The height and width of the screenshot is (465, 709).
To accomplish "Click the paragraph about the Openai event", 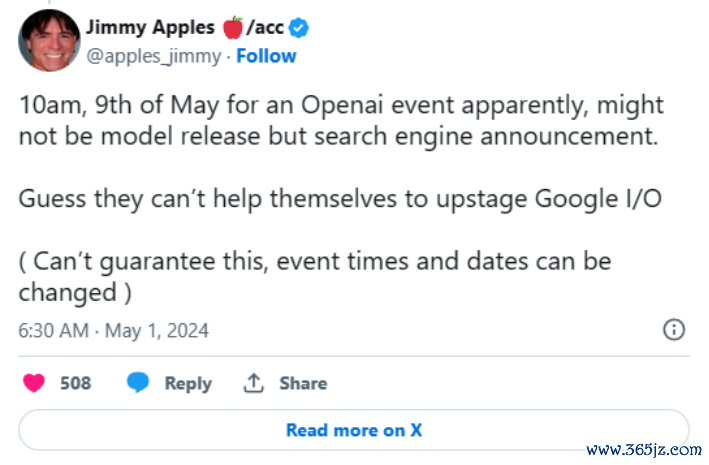I will point(340,121).
